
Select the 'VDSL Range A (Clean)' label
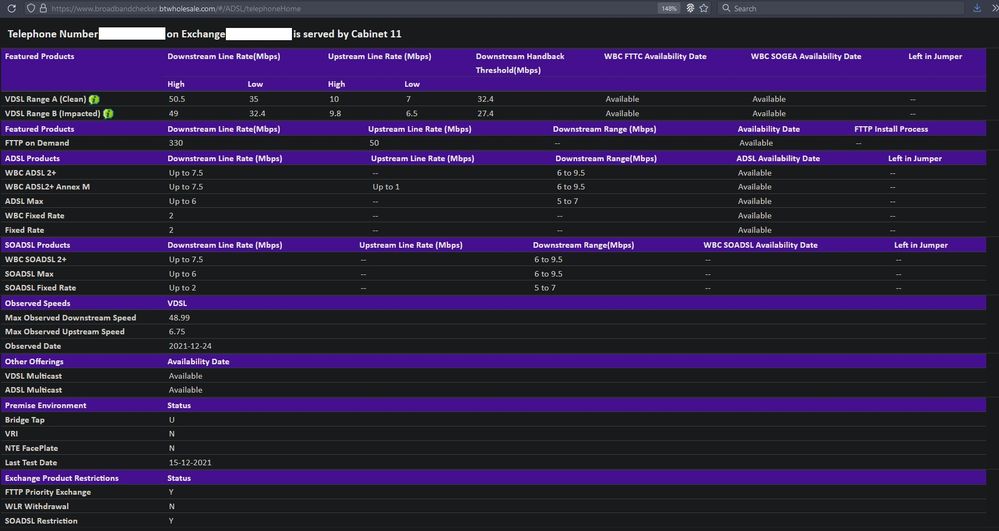click(45, 99)
